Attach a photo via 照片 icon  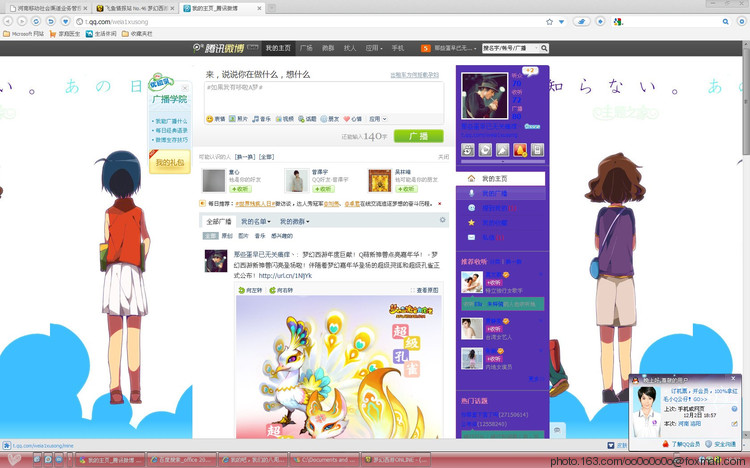coord(238,119)
